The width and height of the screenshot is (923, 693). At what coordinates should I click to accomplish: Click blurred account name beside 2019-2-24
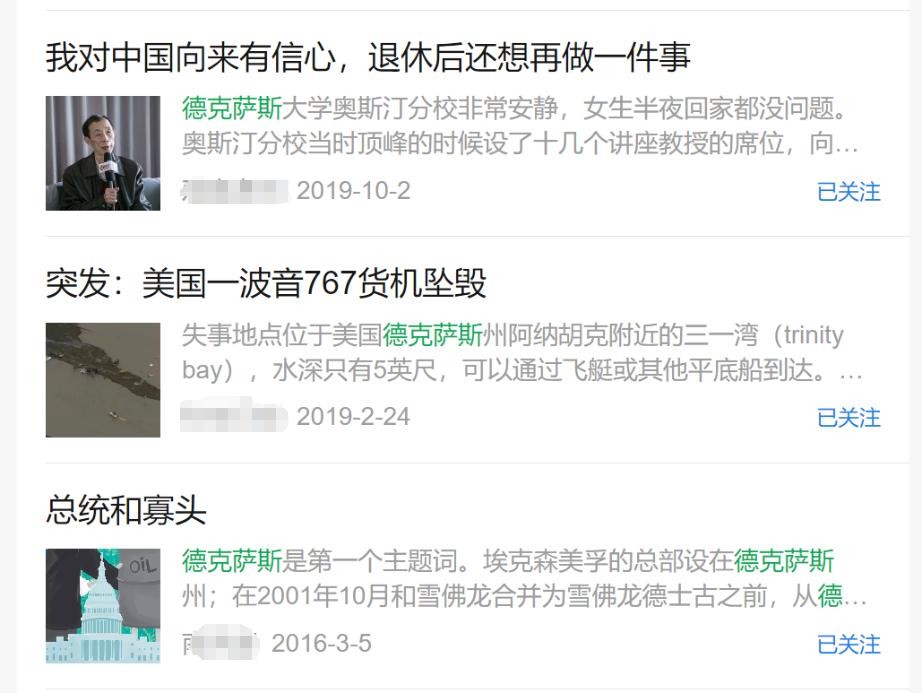[234, 417]
